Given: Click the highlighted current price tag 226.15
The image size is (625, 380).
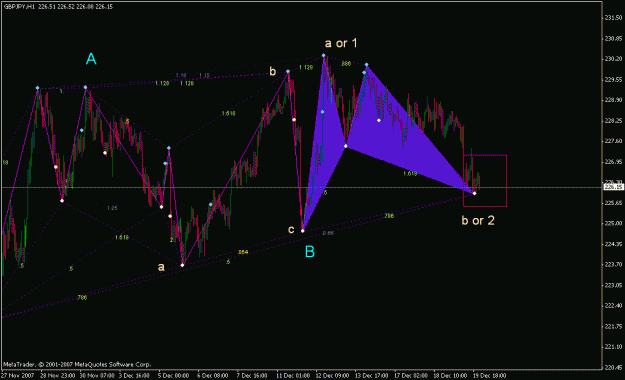Looking at the screenshot, I should pyautogui.click(x=614, y=187).
